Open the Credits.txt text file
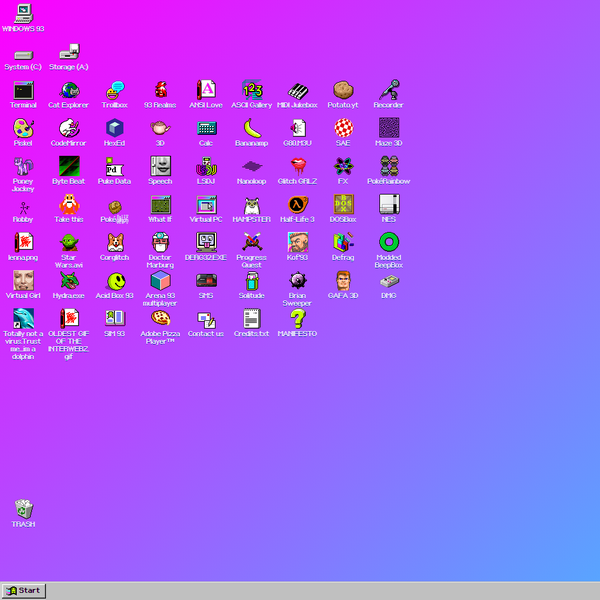This screenshot has width=600, height=600. click(252, 319)
